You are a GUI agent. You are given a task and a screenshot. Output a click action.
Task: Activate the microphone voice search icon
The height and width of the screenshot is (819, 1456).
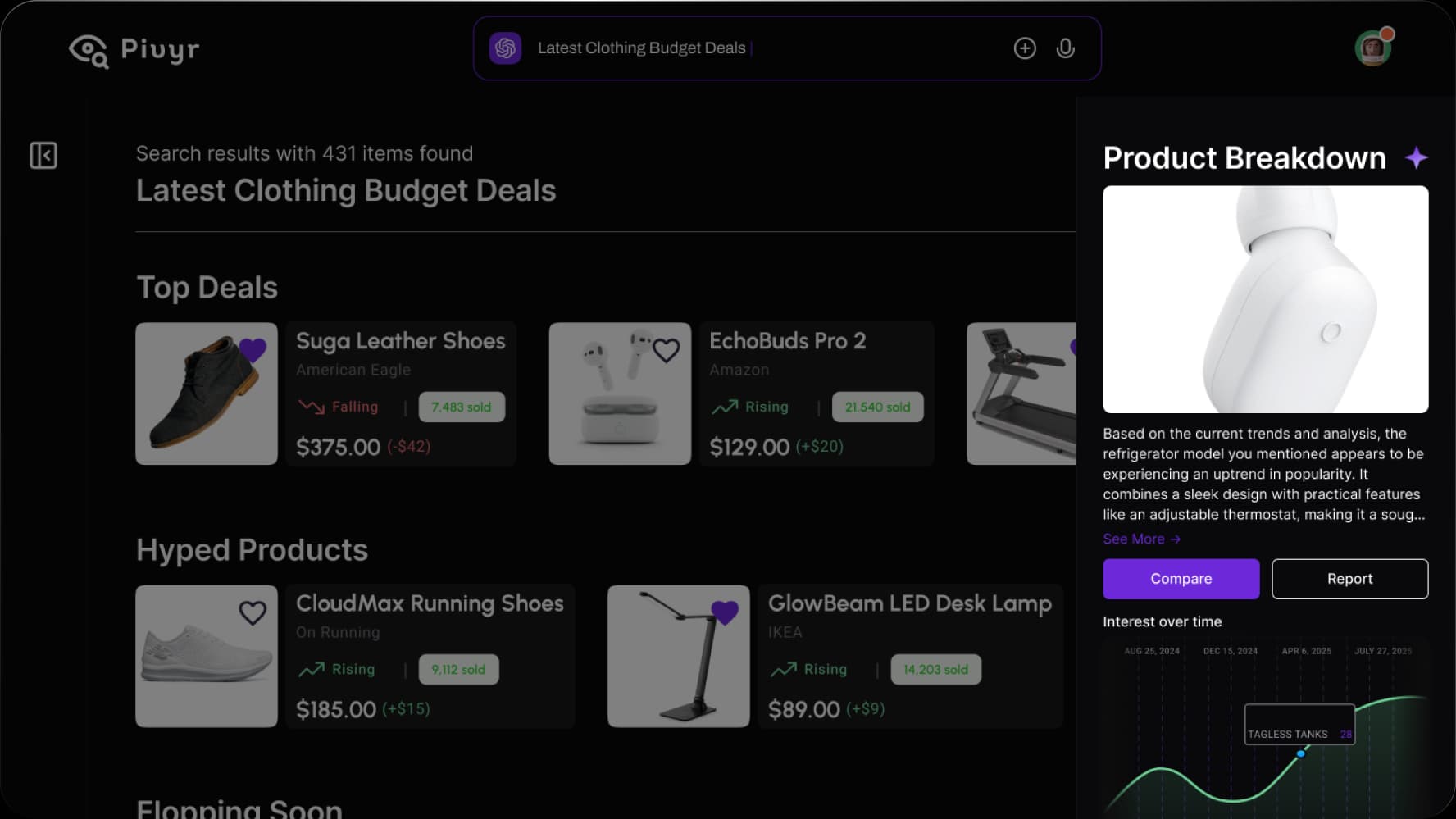pos(1066,48)
